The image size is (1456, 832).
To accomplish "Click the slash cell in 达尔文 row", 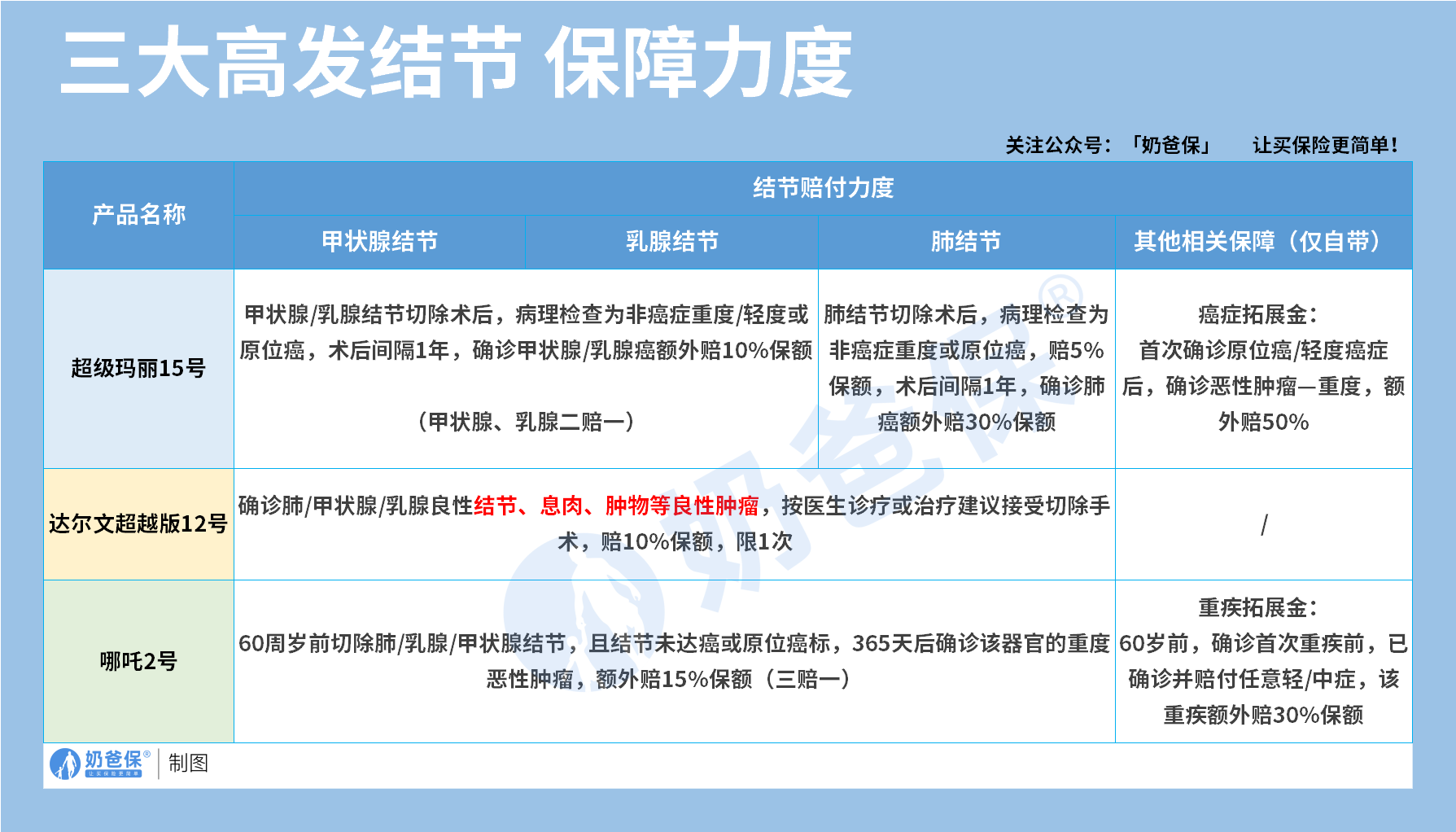I will (x=1263, y=525).
